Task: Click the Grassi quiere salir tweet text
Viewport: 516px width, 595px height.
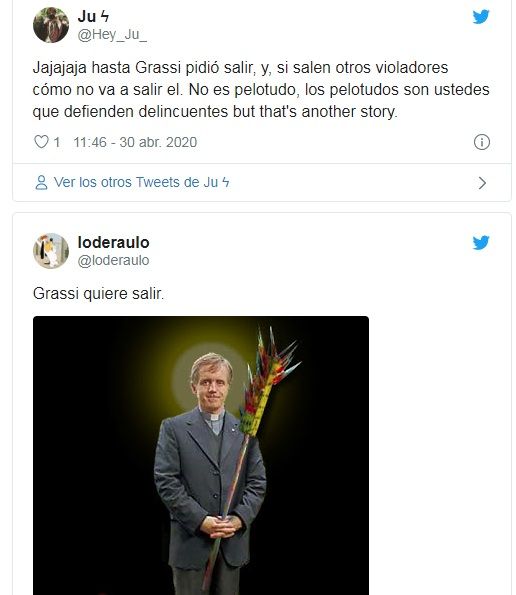Action: click(x=98, y=294)
